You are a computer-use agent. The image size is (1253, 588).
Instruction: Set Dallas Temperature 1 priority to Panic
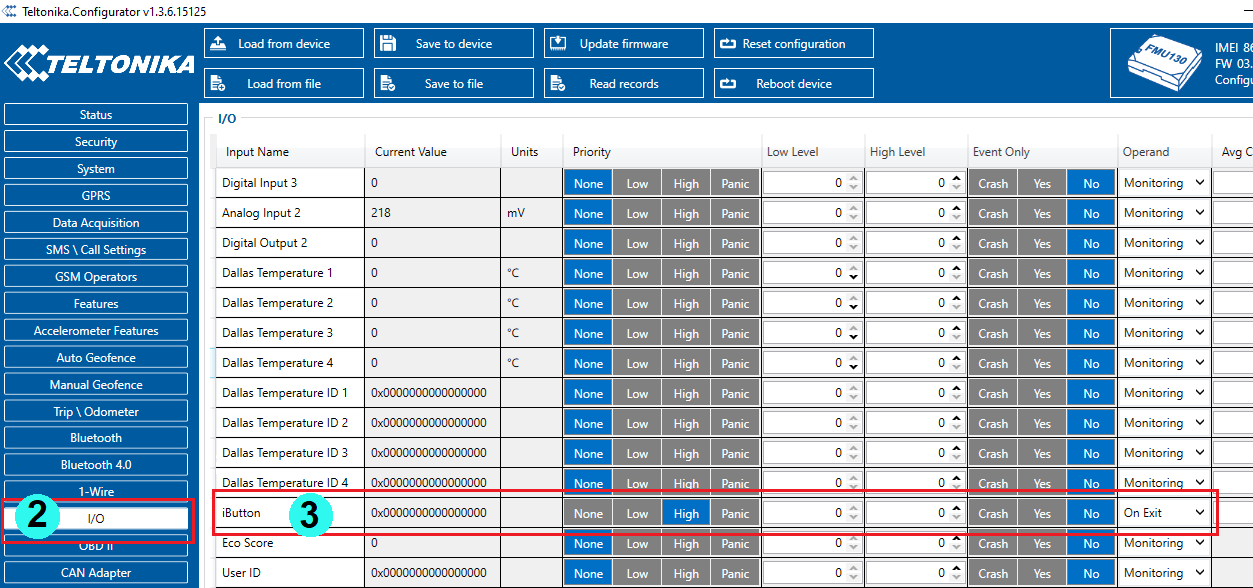(x=735, y=273)
